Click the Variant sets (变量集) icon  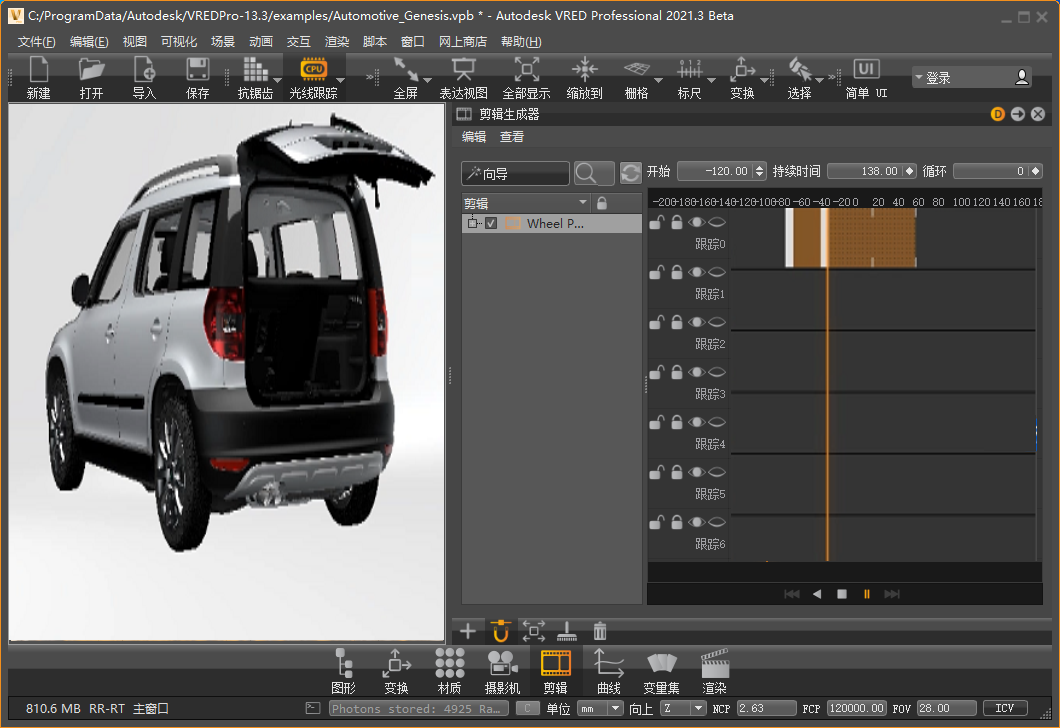point(661,663)
